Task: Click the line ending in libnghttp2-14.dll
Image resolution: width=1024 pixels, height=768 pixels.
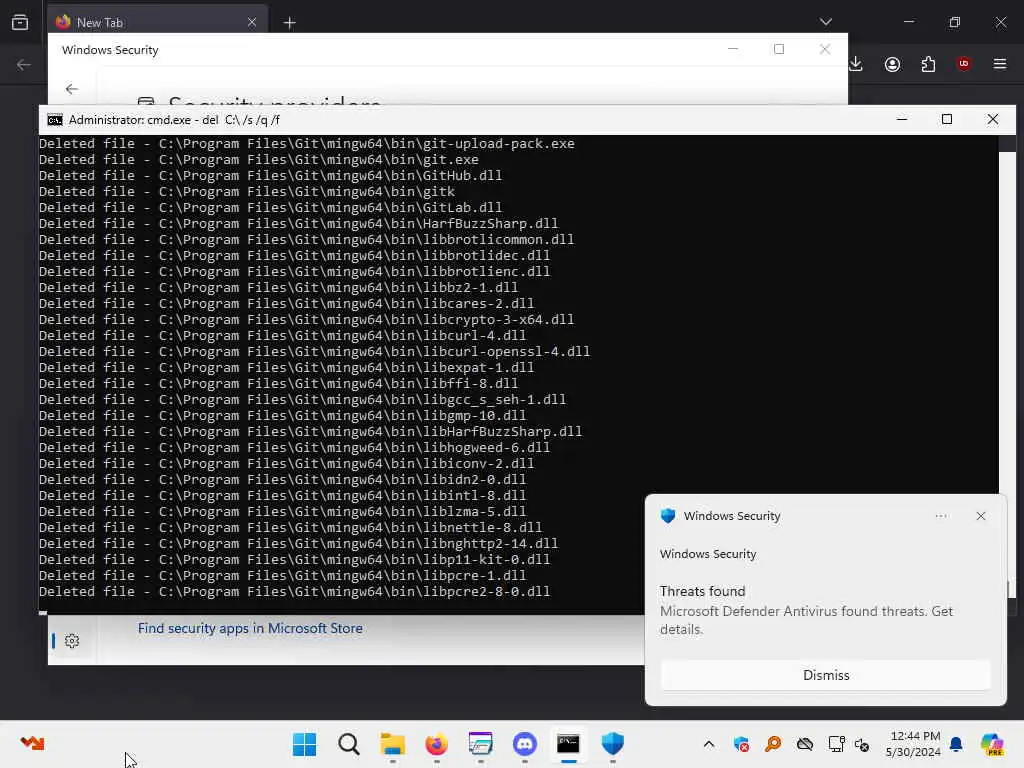Action: (x=298, y=543)
